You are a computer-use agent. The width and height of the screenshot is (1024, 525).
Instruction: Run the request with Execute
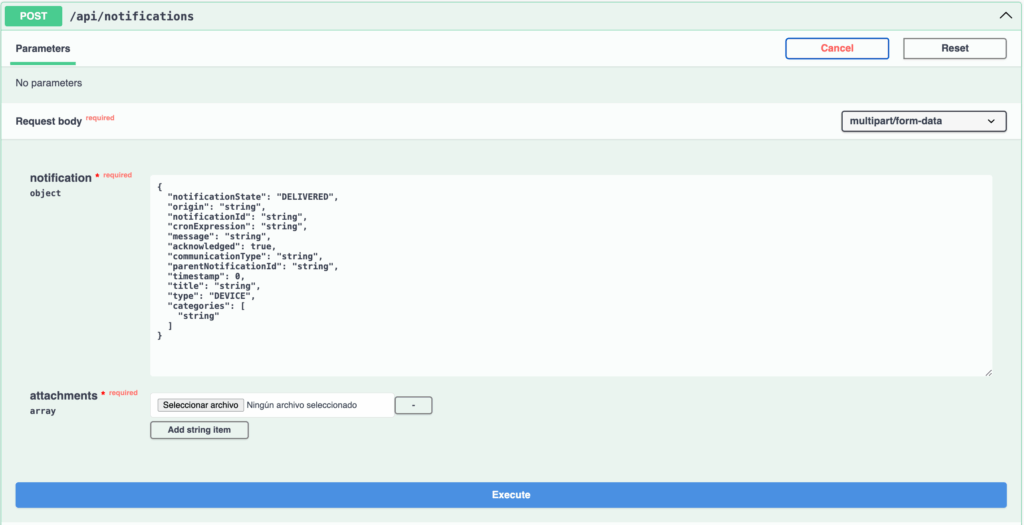pos(511,495)
